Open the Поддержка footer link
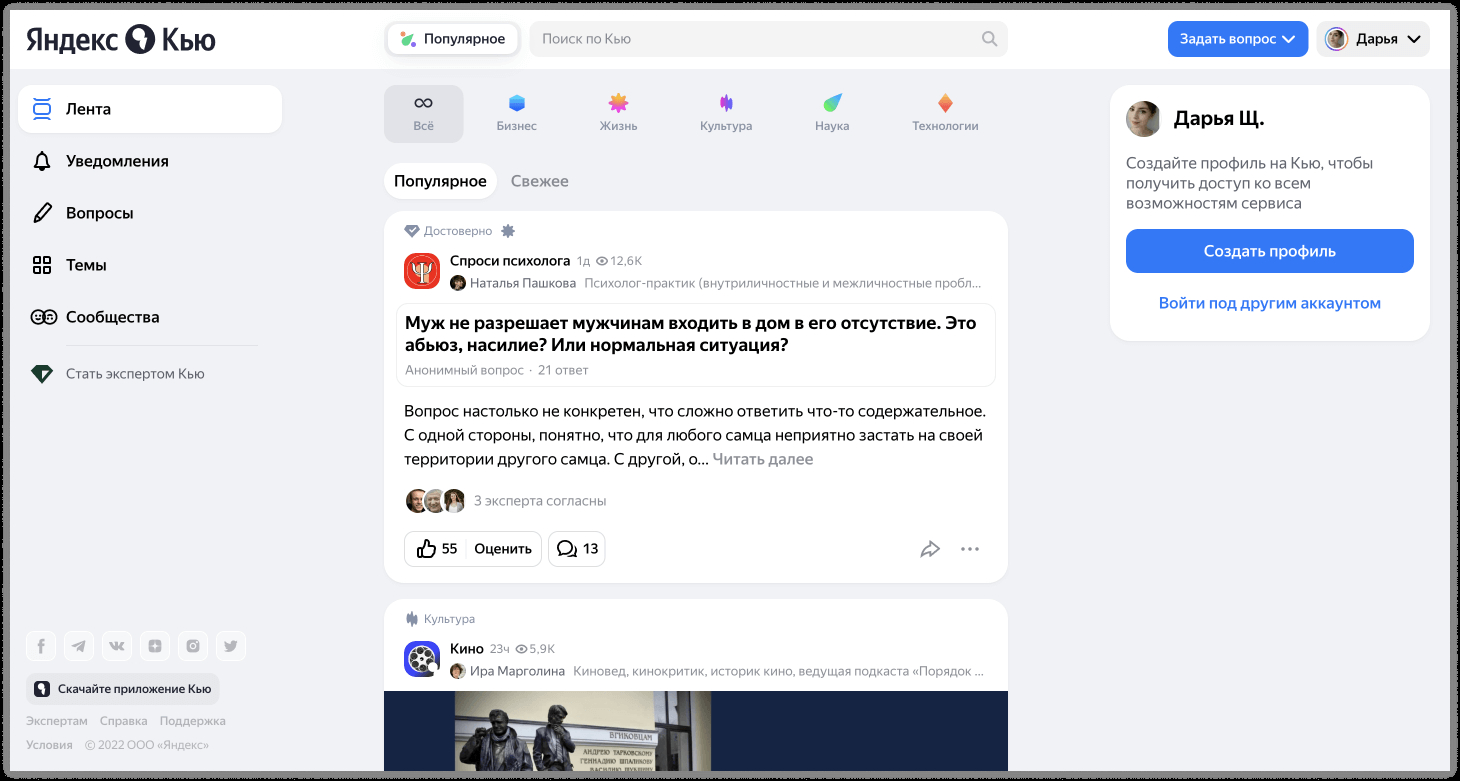Viewport: 1460px width, 781px height. click(193, 721)
